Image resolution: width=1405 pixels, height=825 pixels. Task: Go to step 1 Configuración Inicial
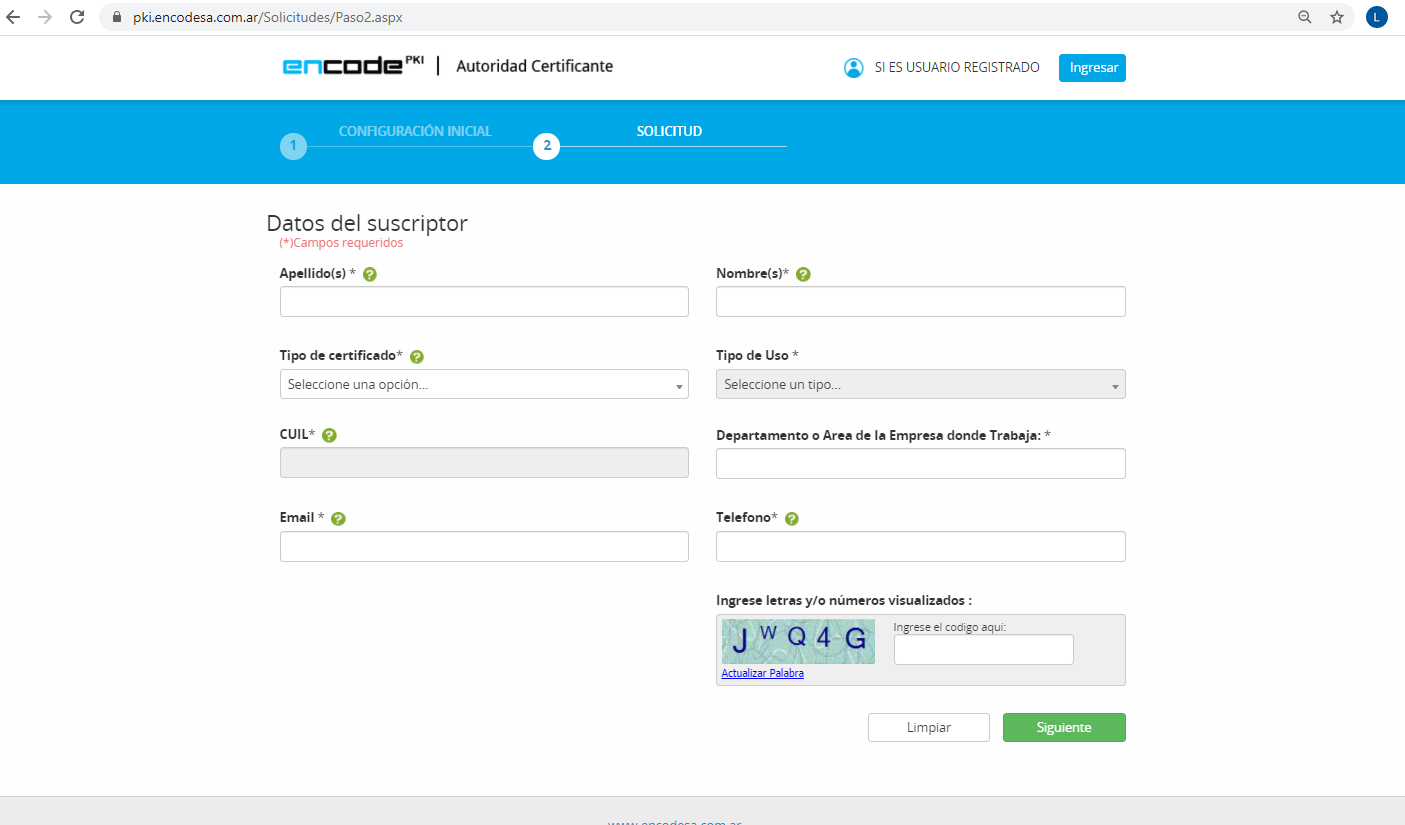(x=293, y=146)
